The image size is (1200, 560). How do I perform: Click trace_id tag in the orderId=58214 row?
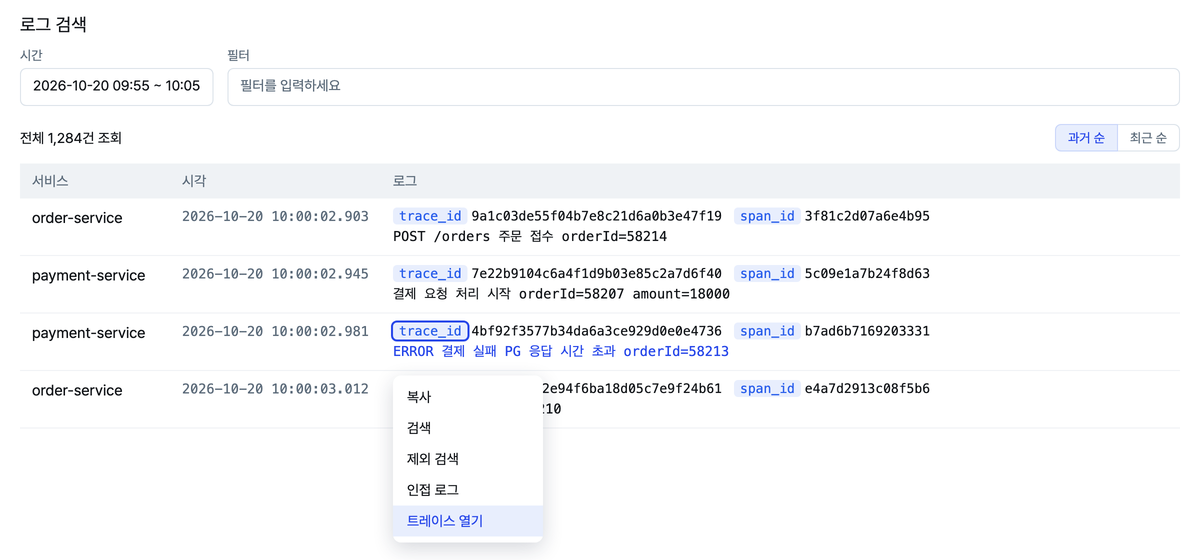tap(430, 216)
